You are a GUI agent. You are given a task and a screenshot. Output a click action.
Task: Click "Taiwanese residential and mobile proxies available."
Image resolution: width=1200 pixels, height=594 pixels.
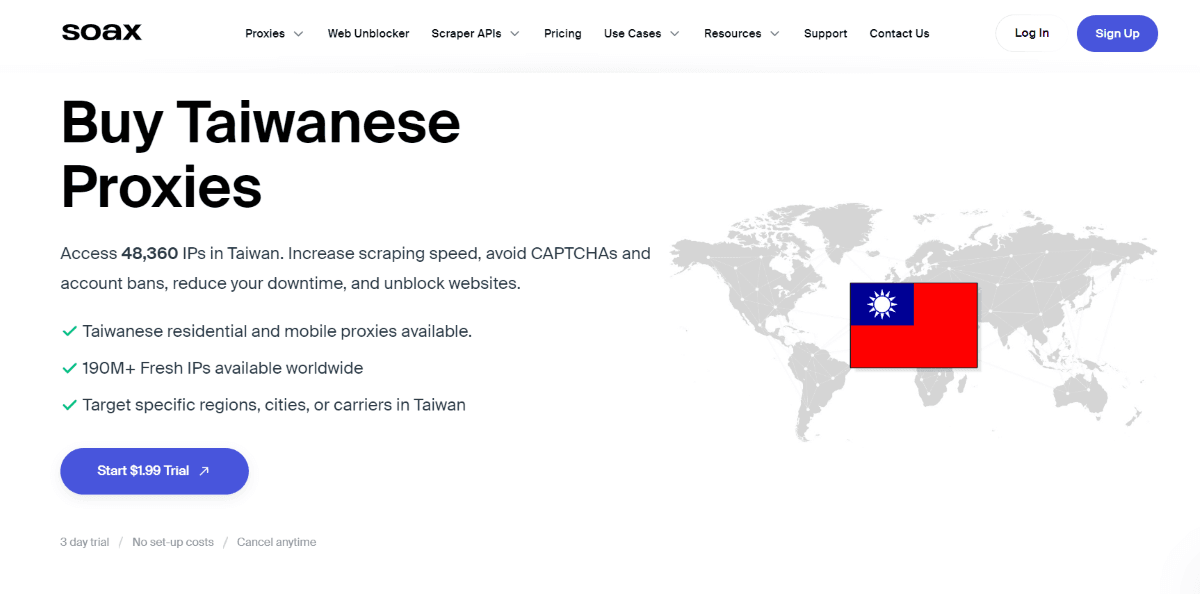point(277,331)
